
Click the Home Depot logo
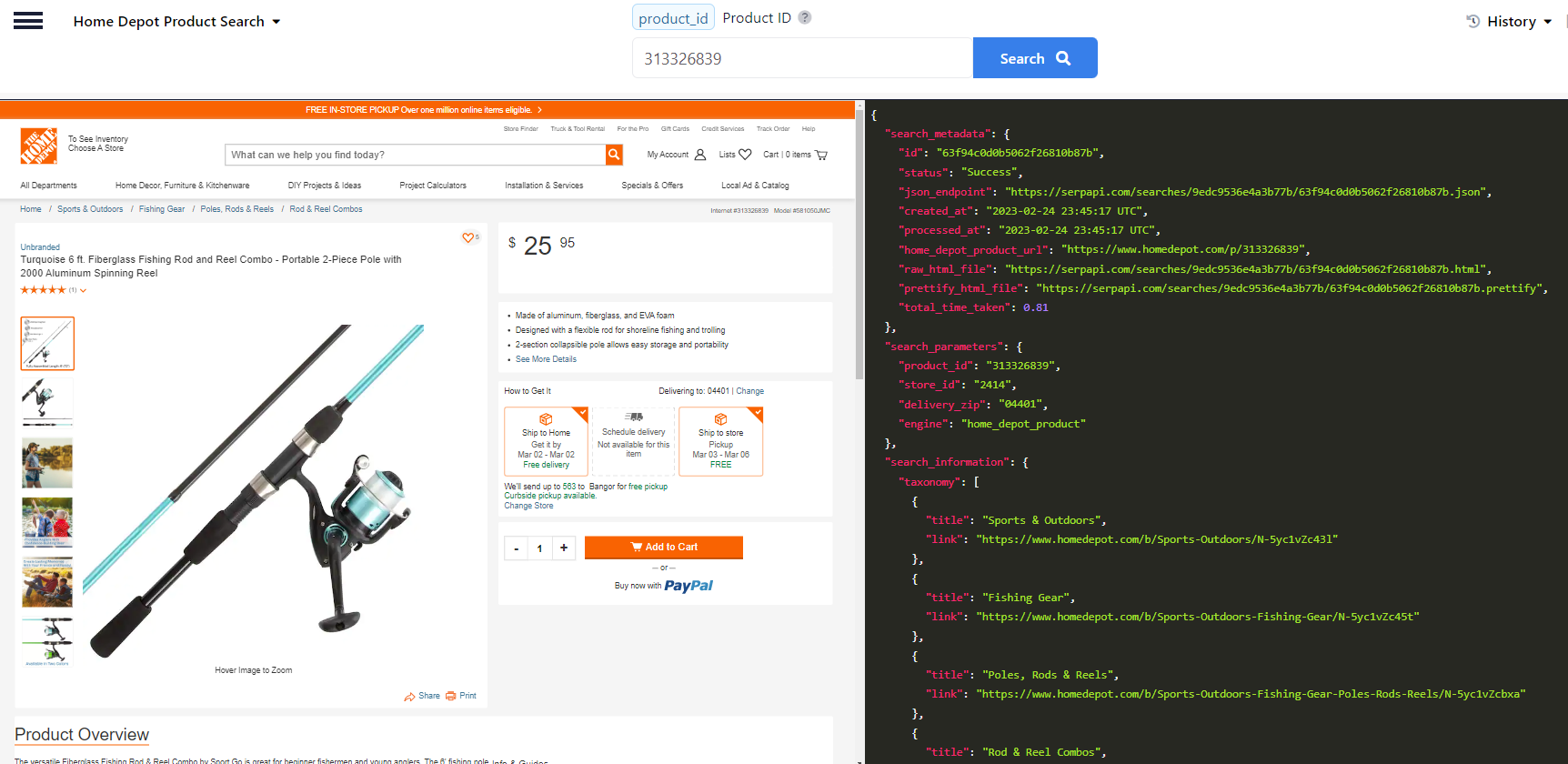38,146
